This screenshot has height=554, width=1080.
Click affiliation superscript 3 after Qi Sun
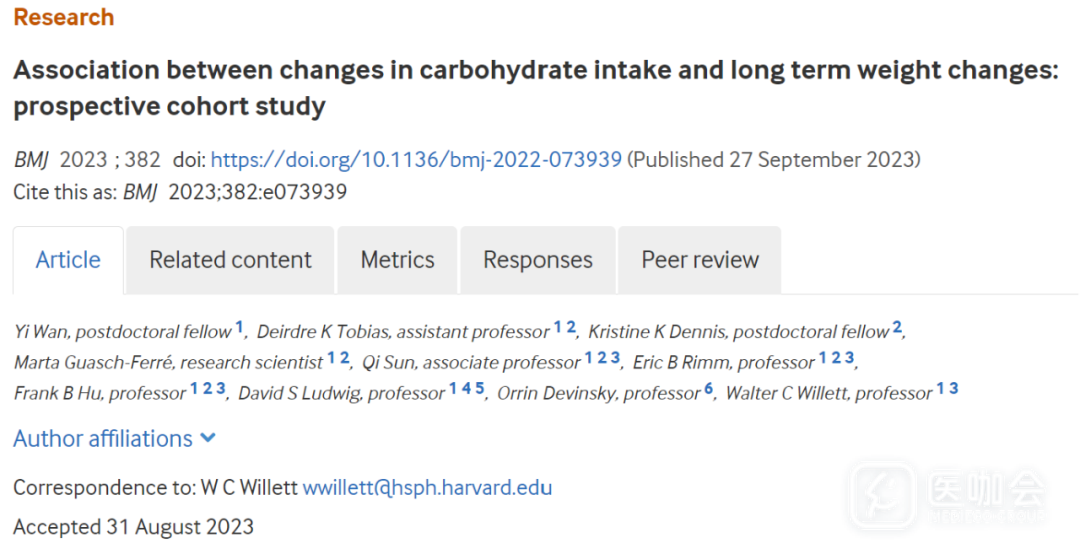[x=615, y=357]
